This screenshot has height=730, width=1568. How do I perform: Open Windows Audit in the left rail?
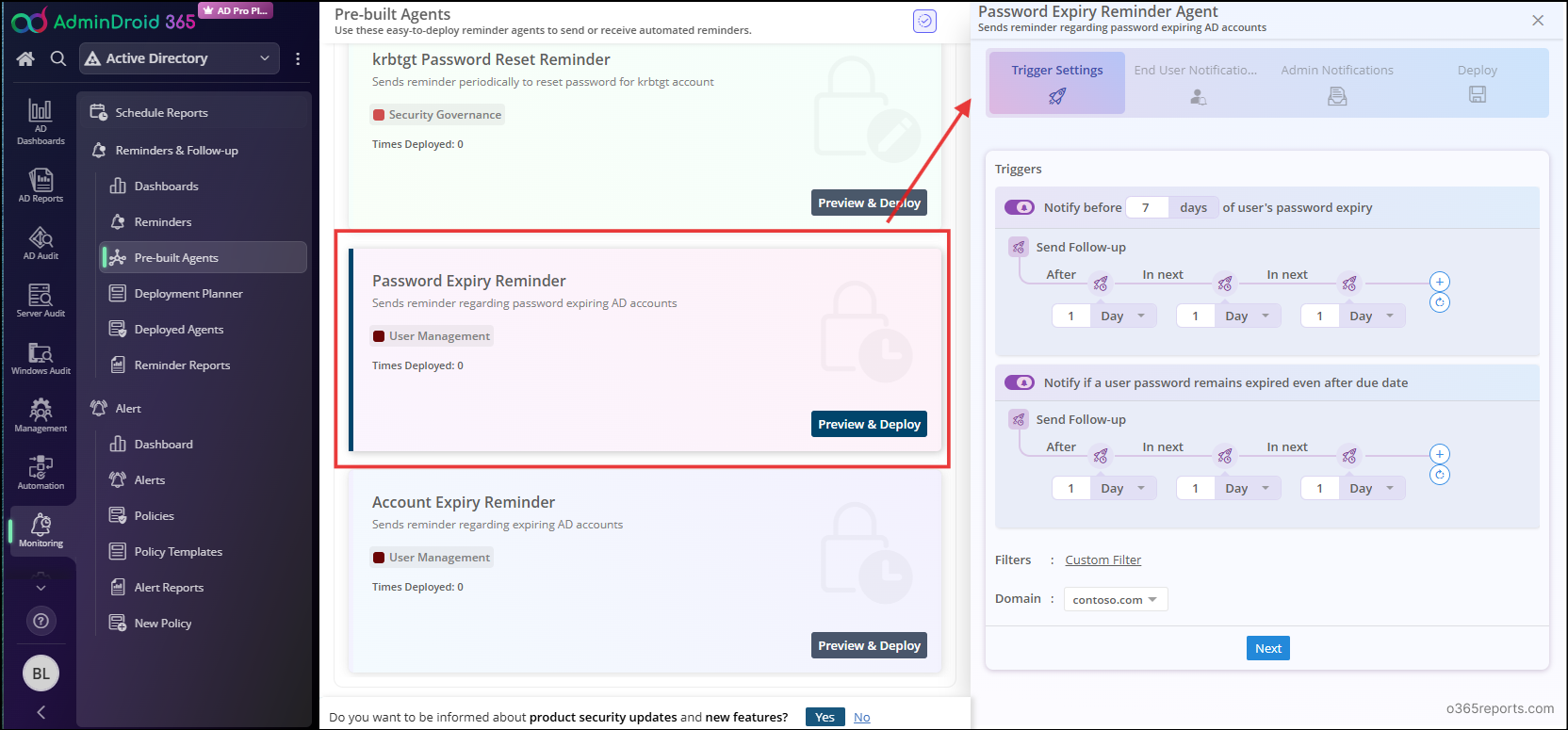(41, 358)
